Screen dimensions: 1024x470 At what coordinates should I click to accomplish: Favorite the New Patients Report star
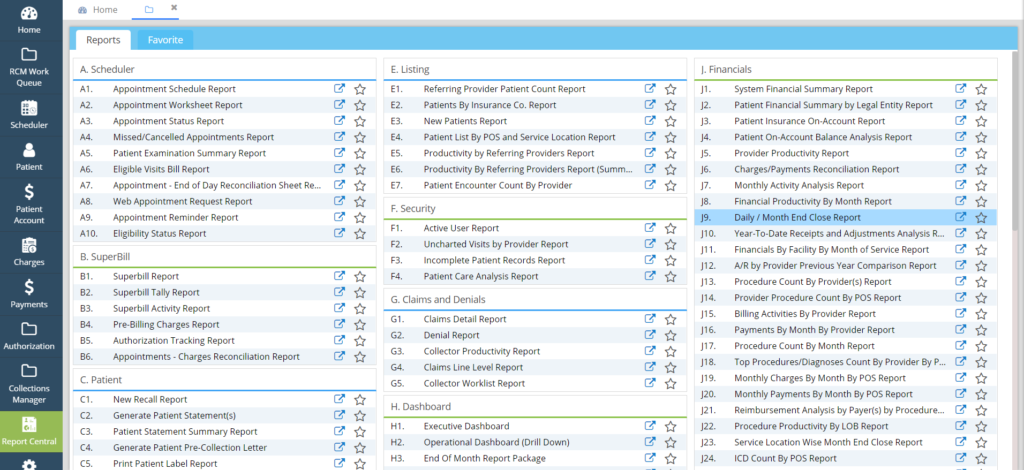(x=670, y=121)
